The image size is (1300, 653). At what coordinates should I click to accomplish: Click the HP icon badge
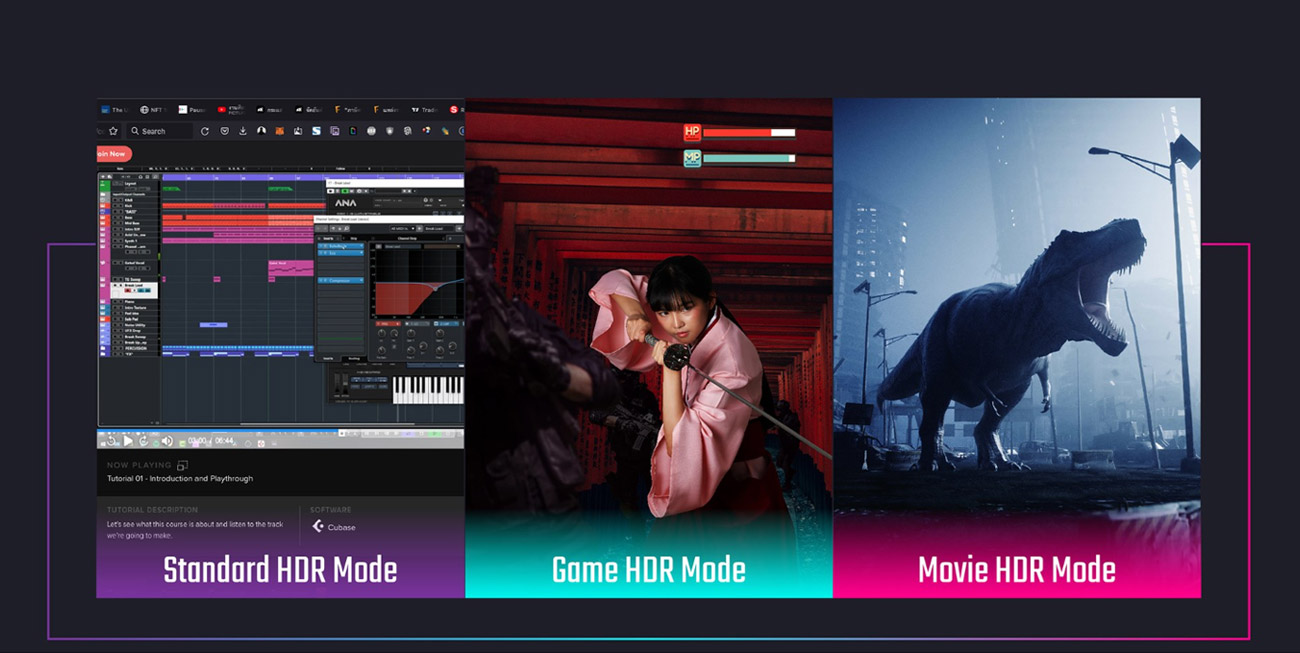pyautogui.click(x=692, y=132)
